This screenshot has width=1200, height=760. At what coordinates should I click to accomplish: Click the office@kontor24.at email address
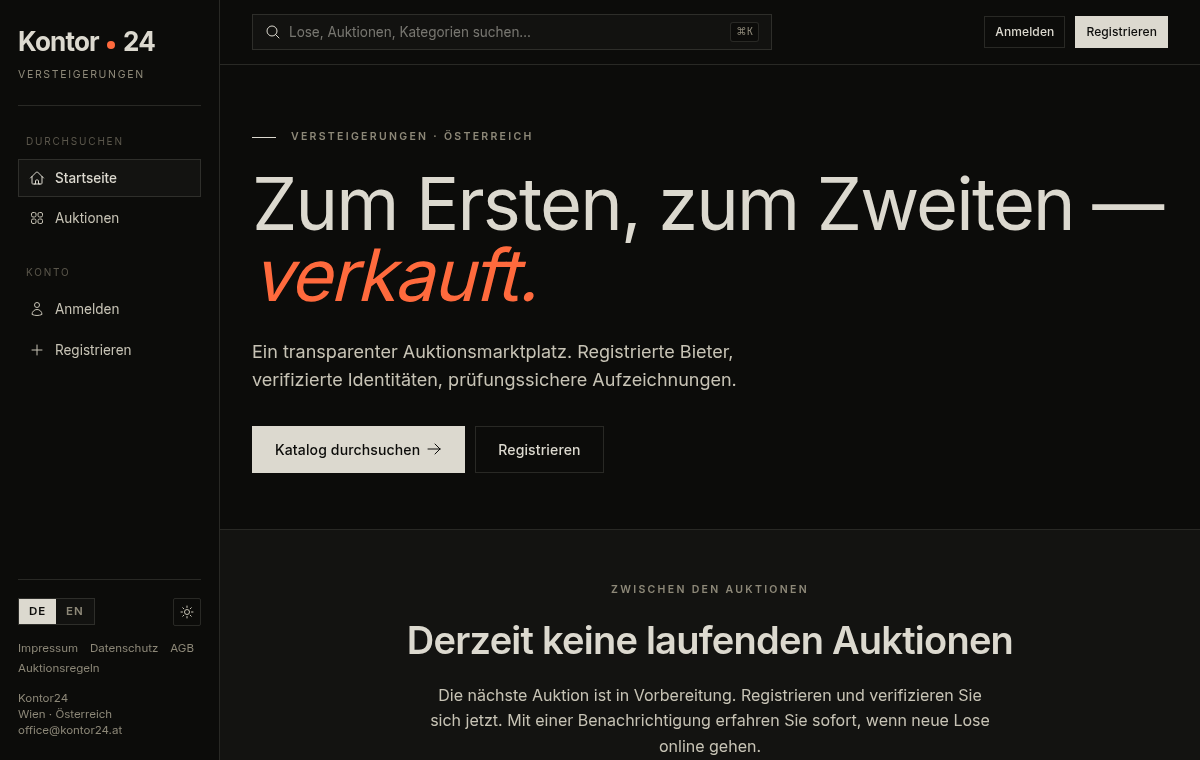(70, 730)
